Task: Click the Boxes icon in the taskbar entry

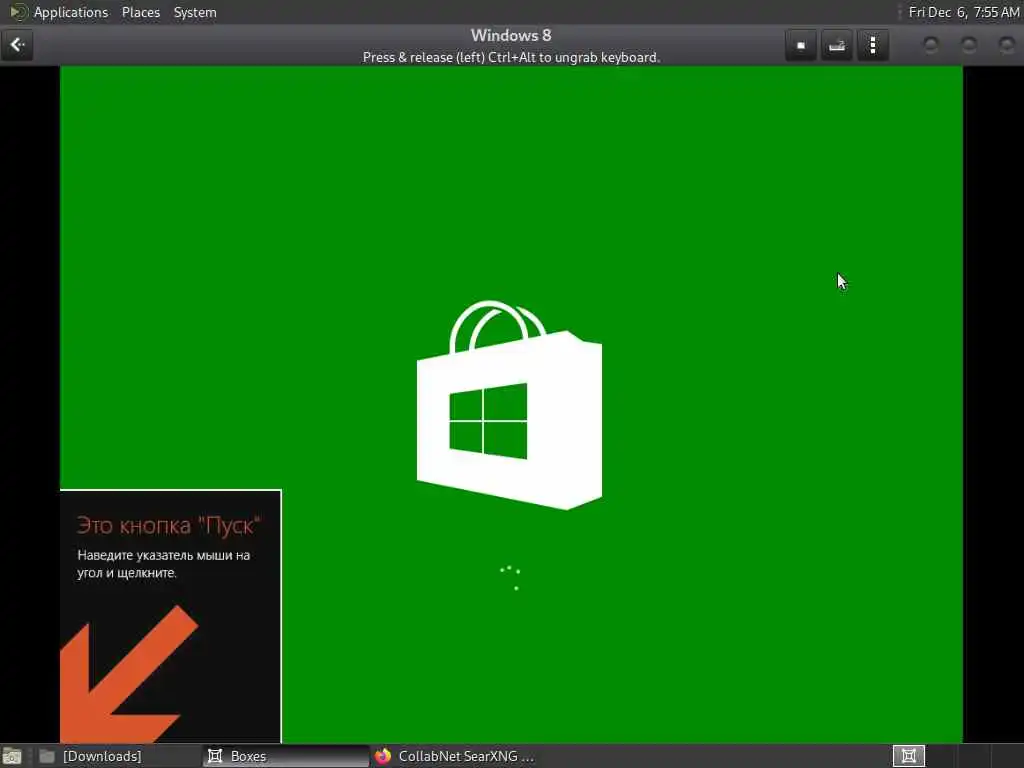Action: tap(215, 756)
